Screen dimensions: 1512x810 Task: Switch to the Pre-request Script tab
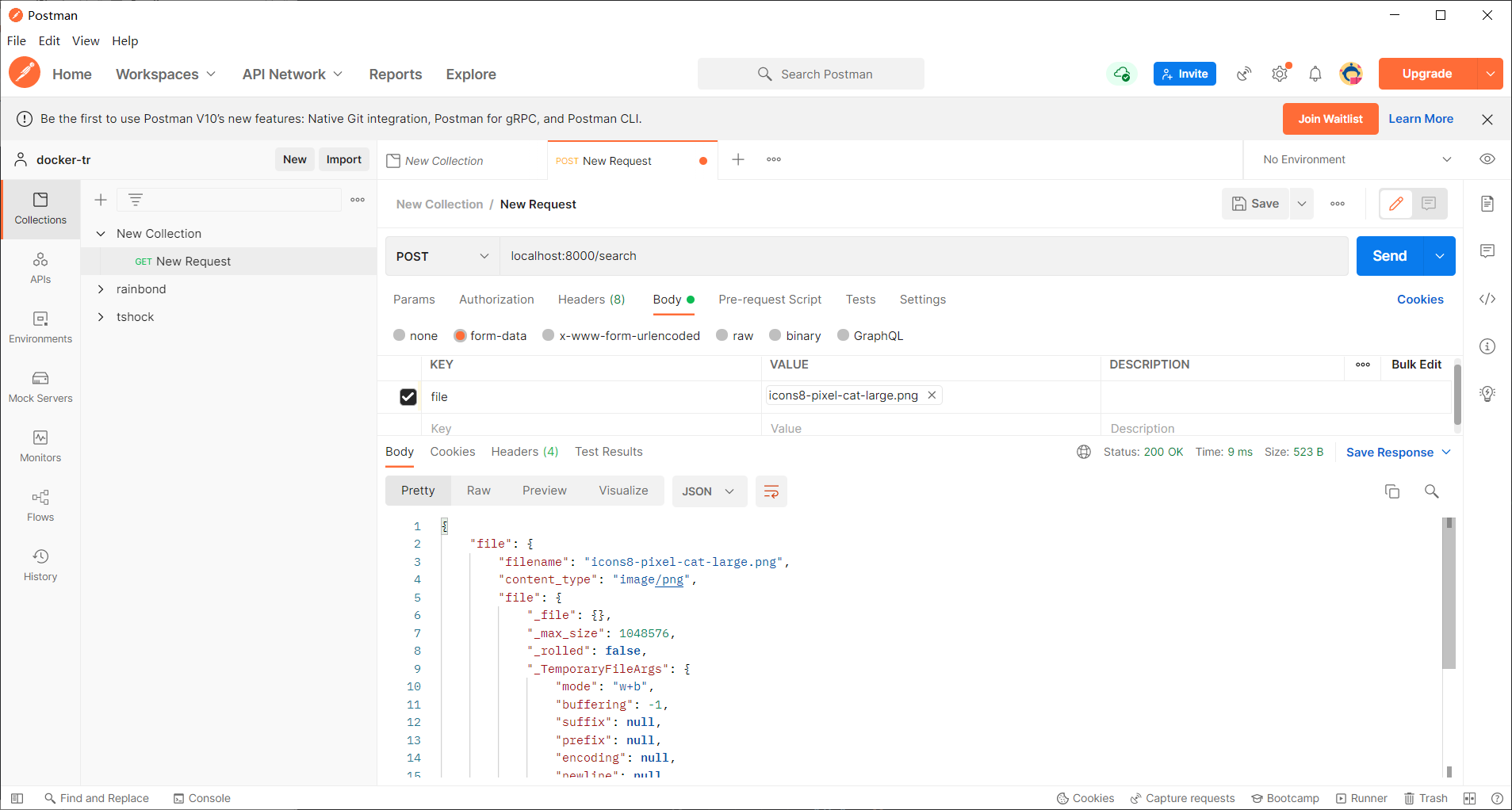(x=770, y=300)
